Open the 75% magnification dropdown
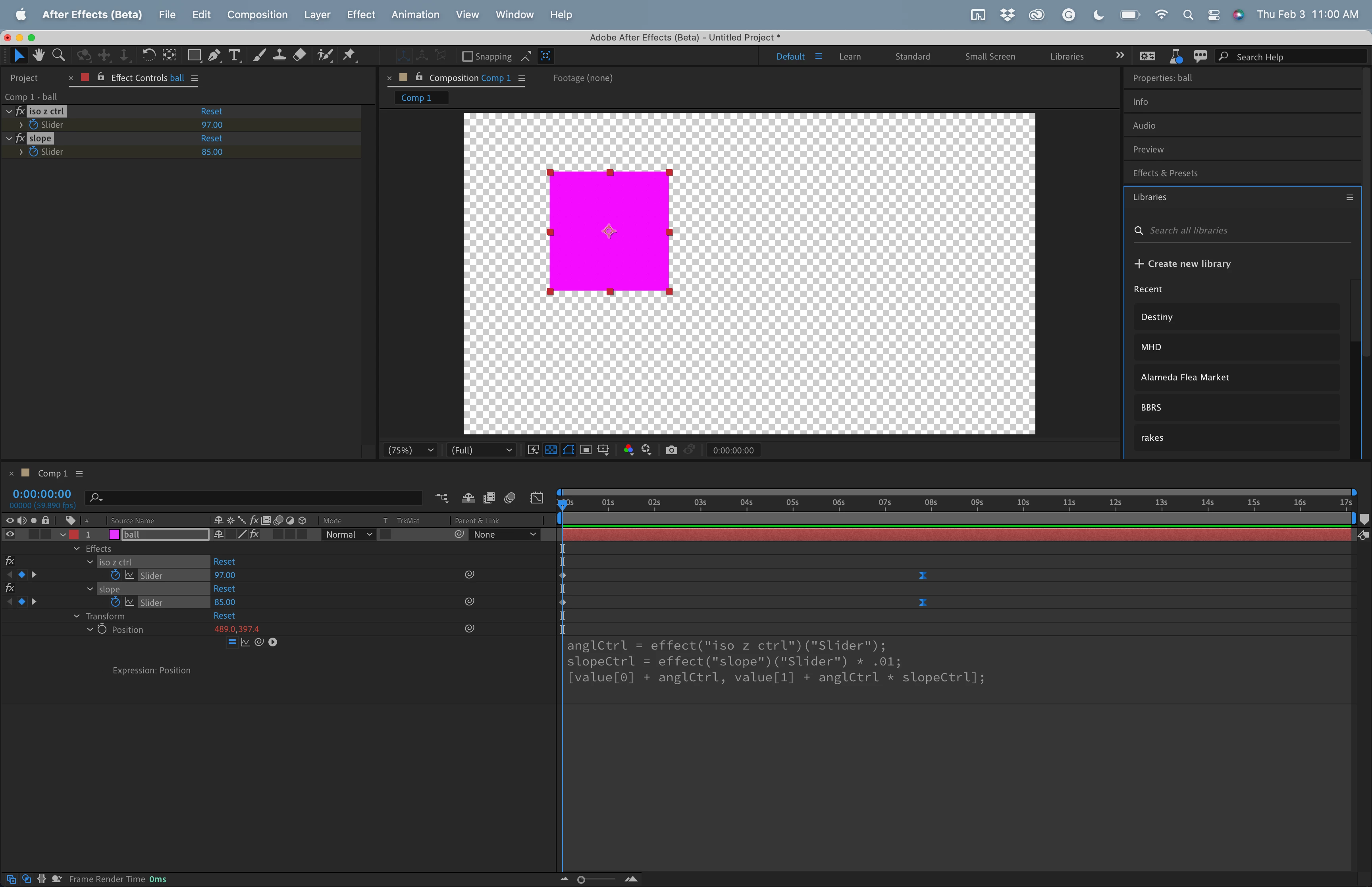Screen dimensions: 1372x887 coord(411,450)
